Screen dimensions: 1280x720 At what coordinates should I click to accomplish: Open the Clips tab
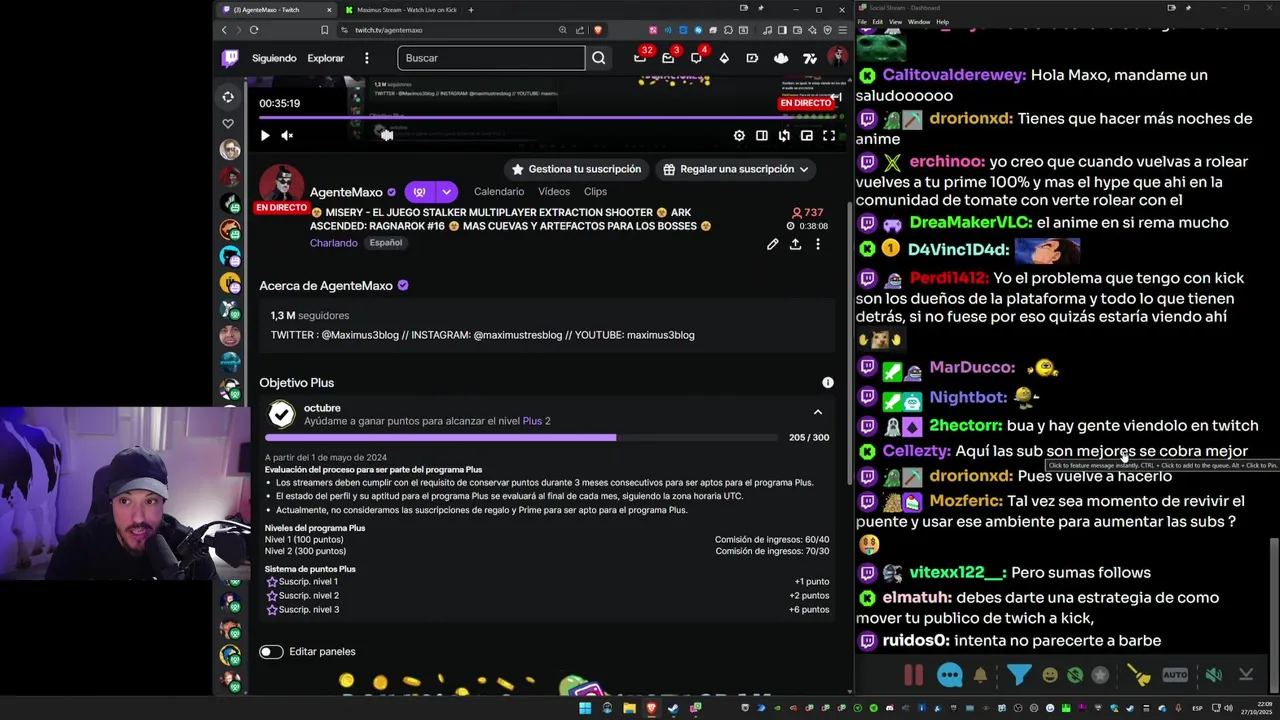click(595, 191)
